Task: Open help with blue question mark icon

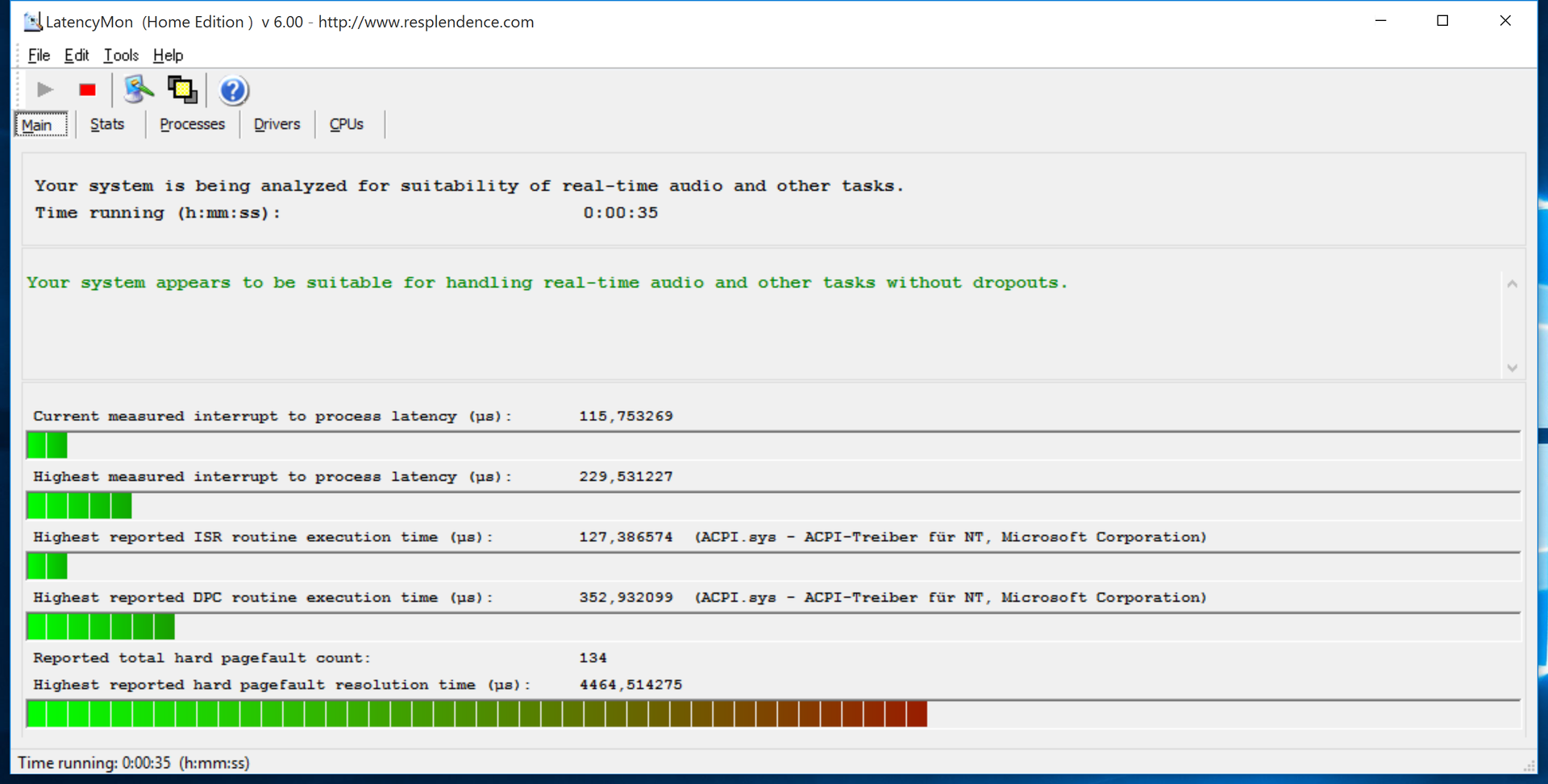Action: [x=233, y=90]
